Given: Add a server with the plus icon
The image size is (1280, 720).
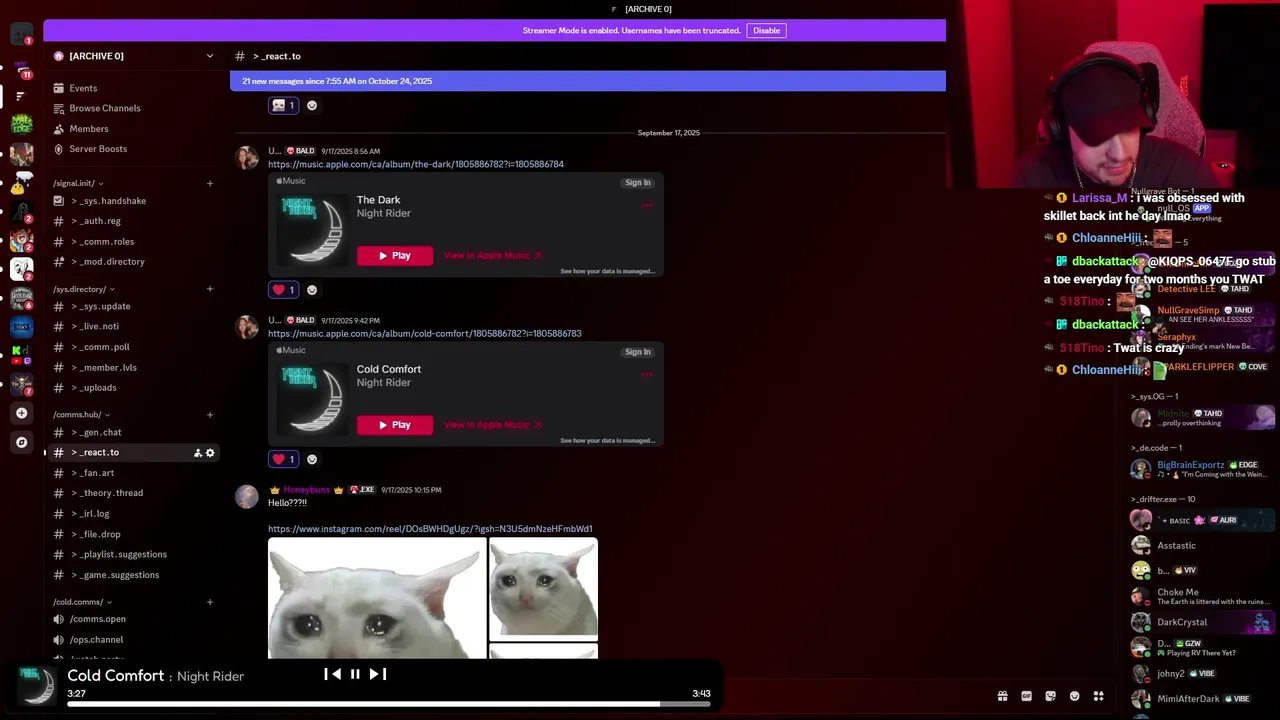Looking at the screenshot, I should pyautogui.click(x=21, y=413).
